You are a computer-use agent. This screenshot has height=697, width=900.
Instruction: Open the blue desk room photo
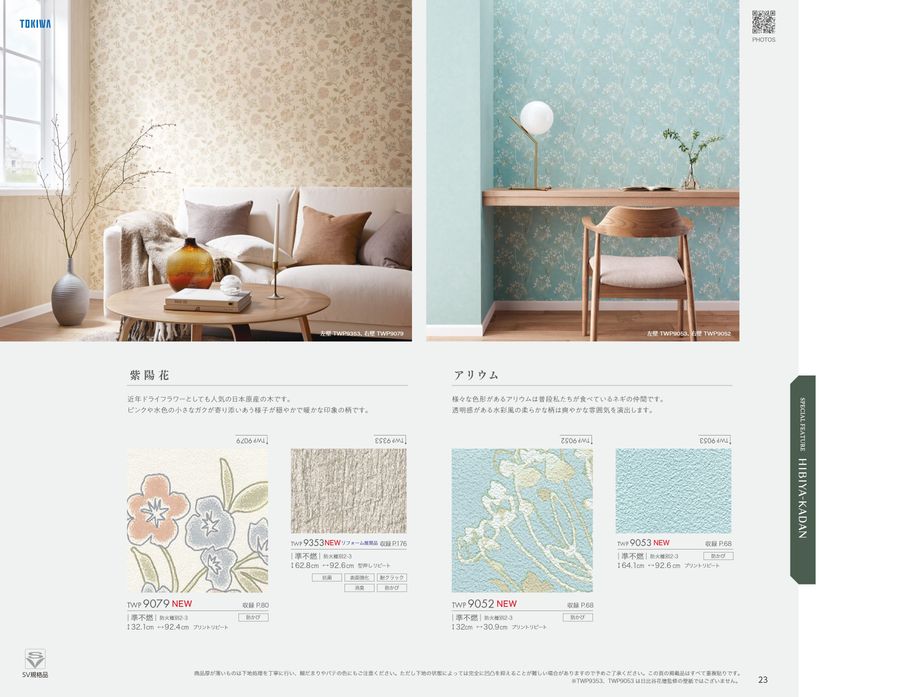(x=583, y=171)
